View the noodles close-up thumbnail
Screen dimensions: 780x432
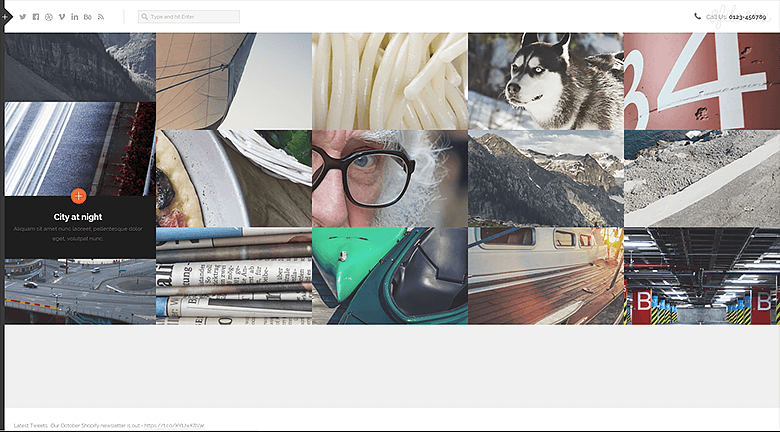[389, 81]
